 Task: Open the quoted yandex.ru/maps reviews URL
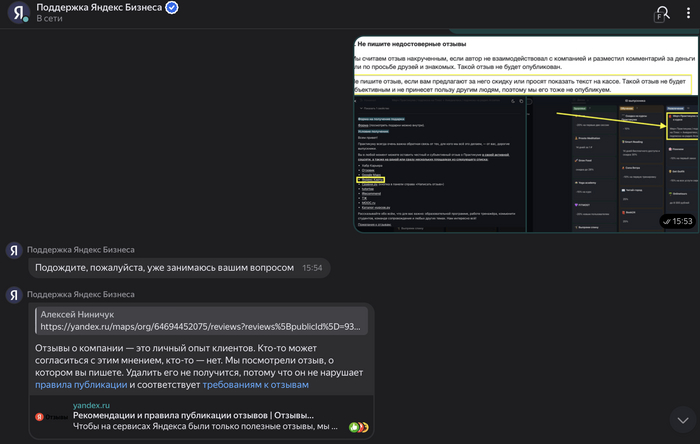pos(200,327)
